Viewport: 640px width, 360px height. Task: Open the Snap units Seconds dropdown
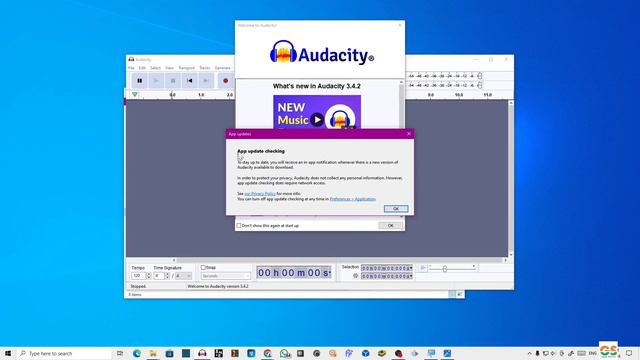[x=225, y=276]
